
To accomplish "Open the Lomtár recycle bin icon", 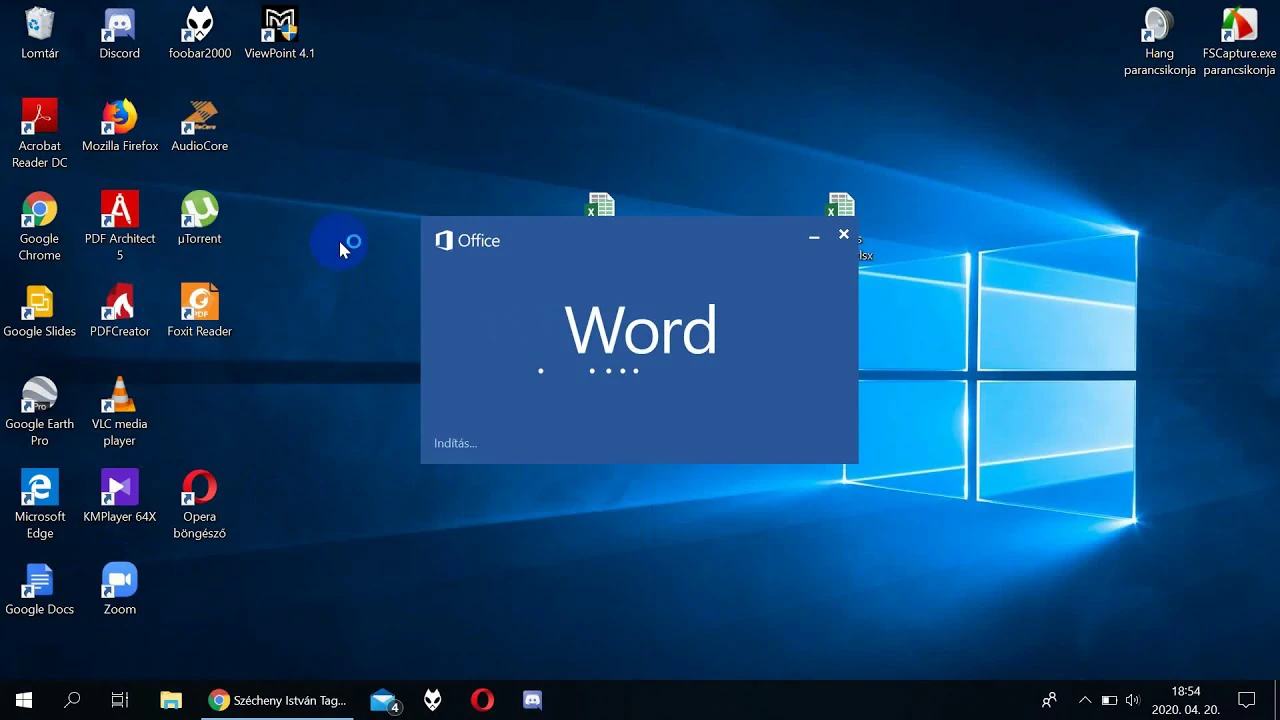I will click(x=39, y=34).
